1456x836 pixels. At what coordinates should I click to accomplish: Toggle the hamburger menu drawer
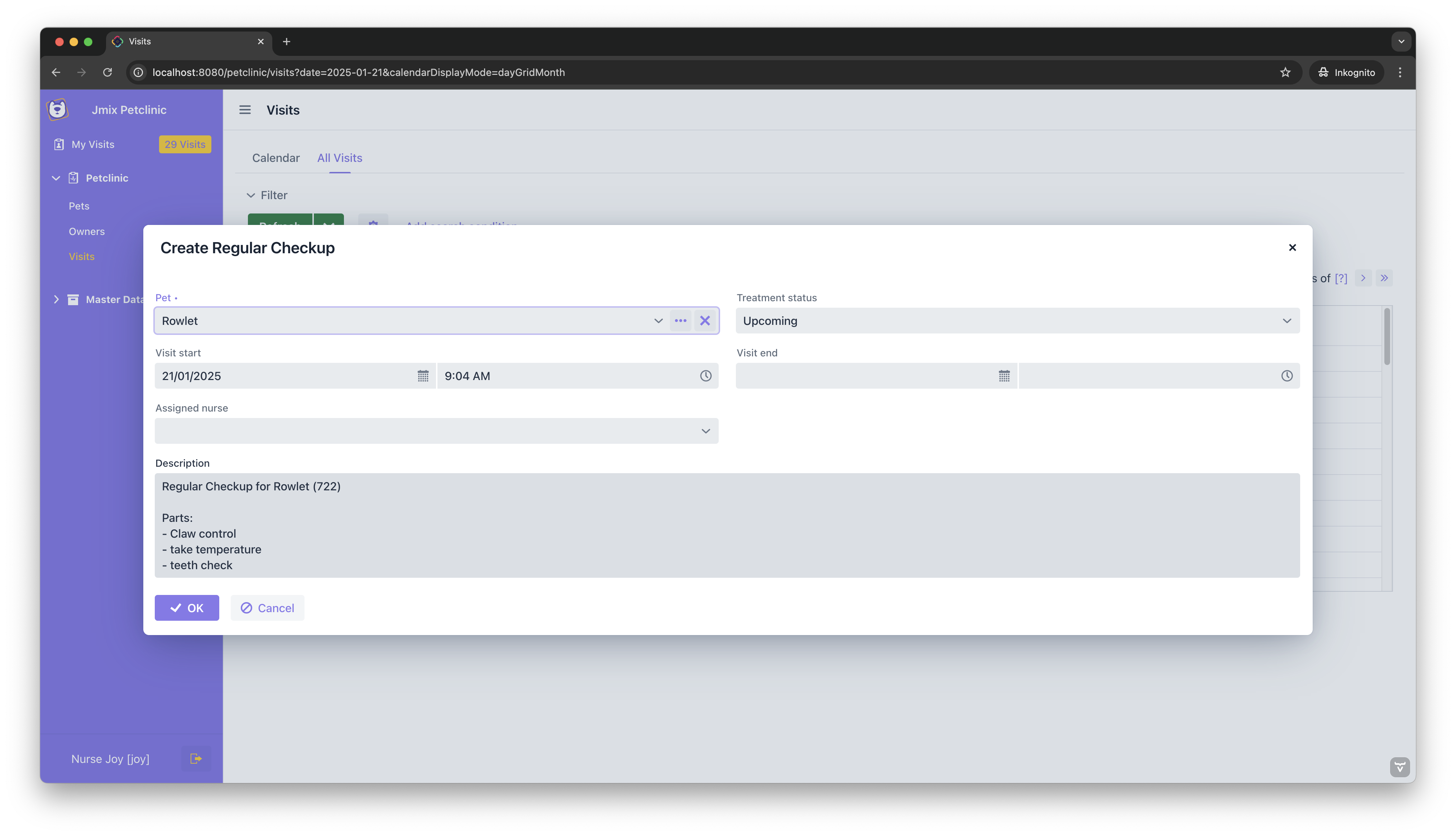[245, 110]
